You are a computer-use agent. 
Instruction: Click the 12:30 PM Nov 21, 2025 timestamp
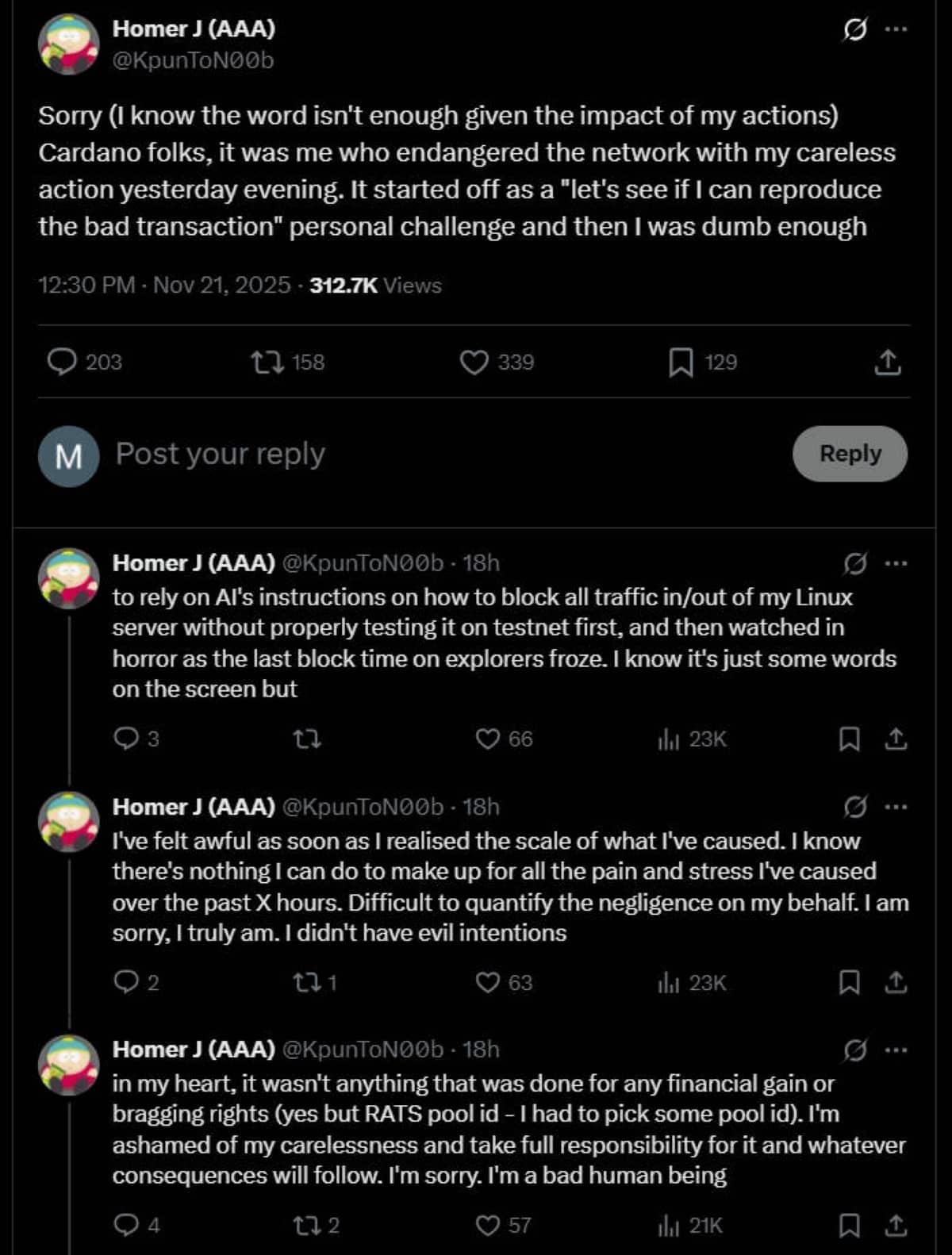coord(164,286)
